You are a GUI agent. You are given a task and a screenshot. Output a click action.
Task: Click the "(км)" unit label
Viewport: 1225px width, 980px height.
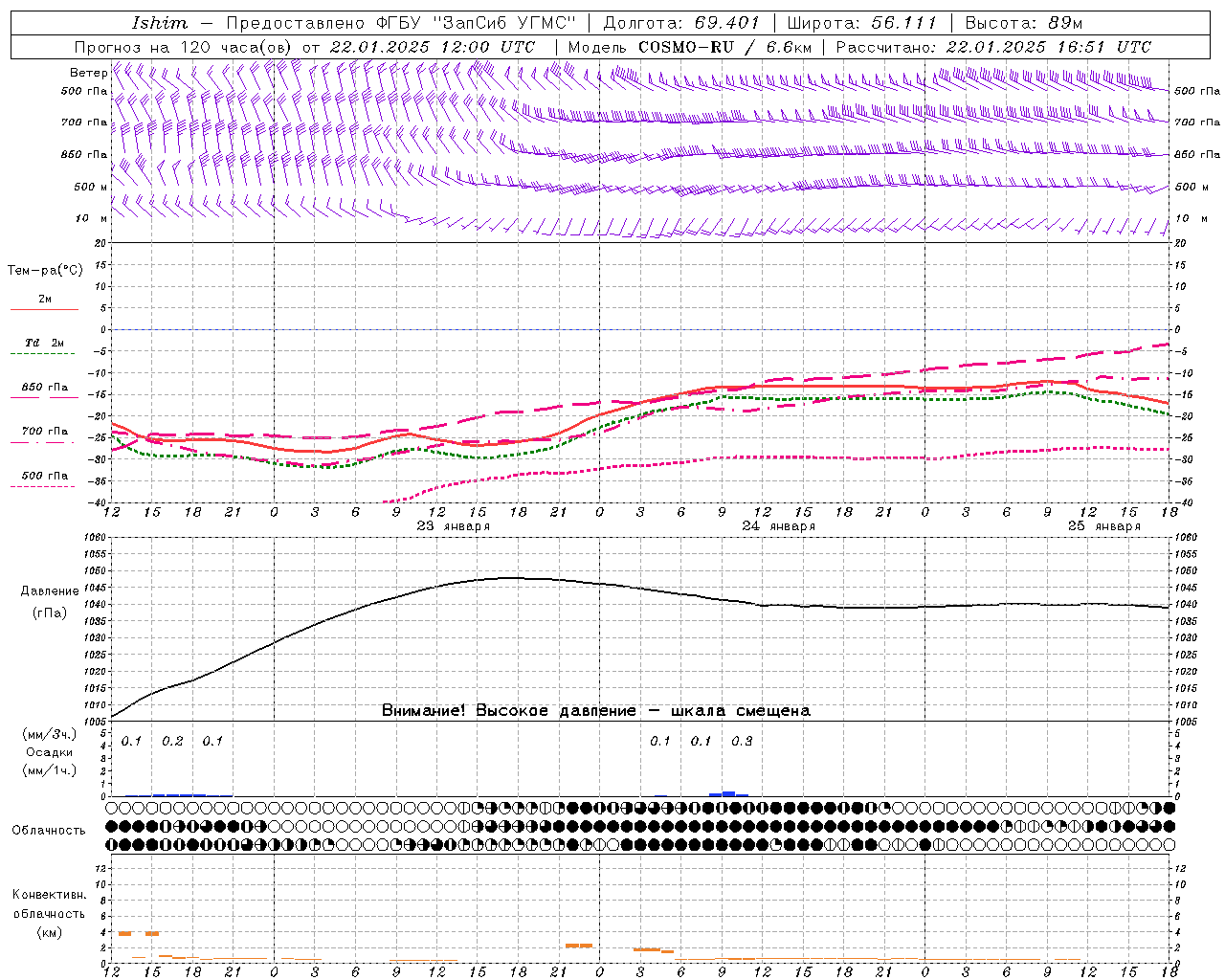(x=50, y=932)
